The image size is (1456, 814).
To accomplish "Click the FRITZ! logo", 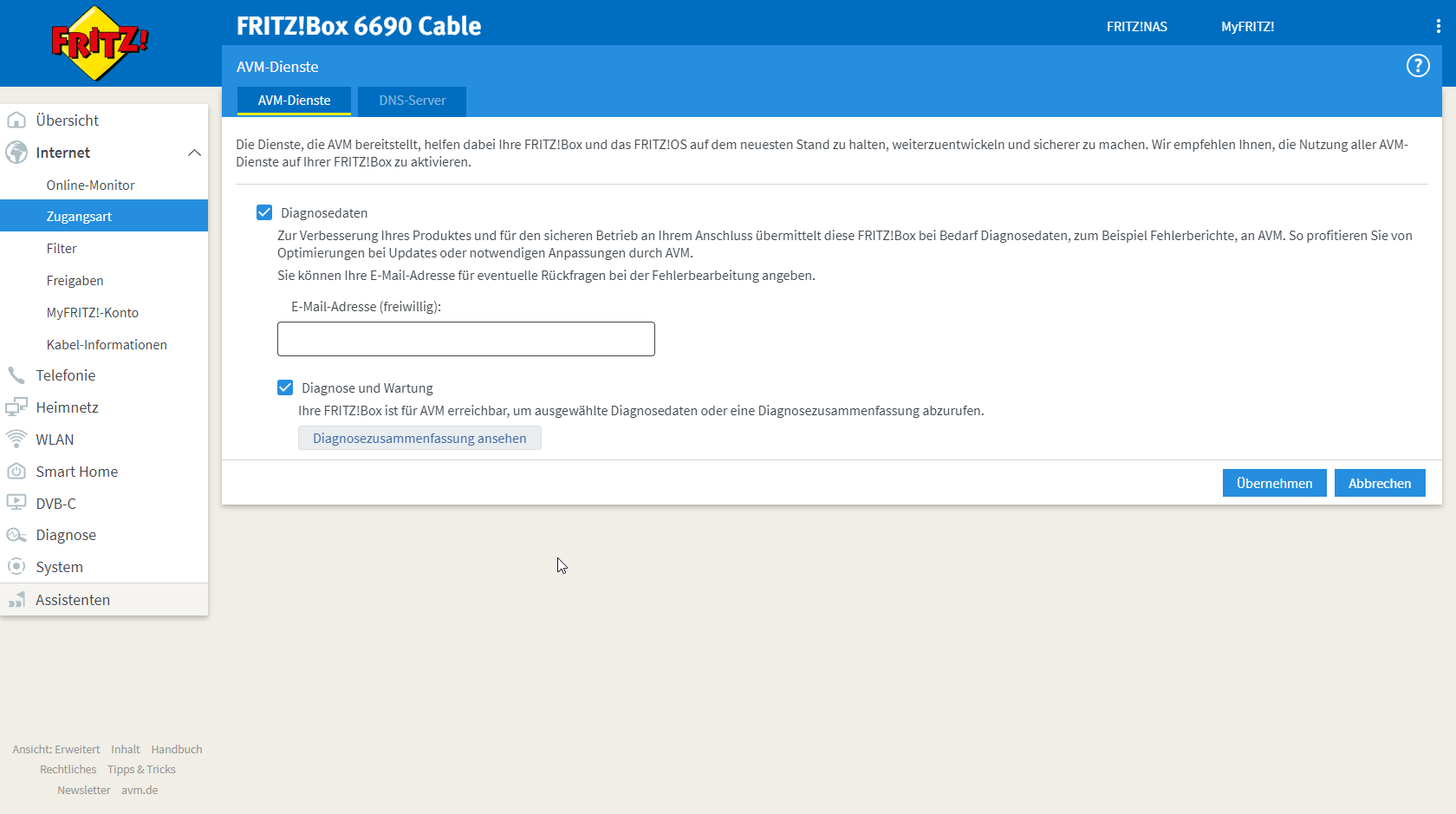I will pos(100,43).
